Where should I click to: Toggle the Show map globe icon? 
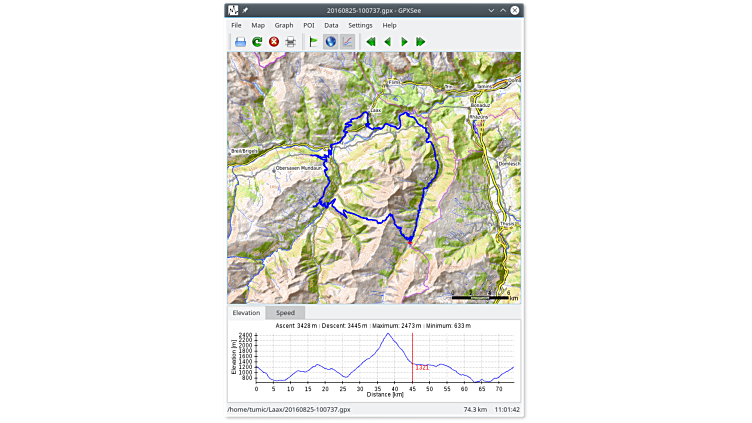tap(330, 42)
